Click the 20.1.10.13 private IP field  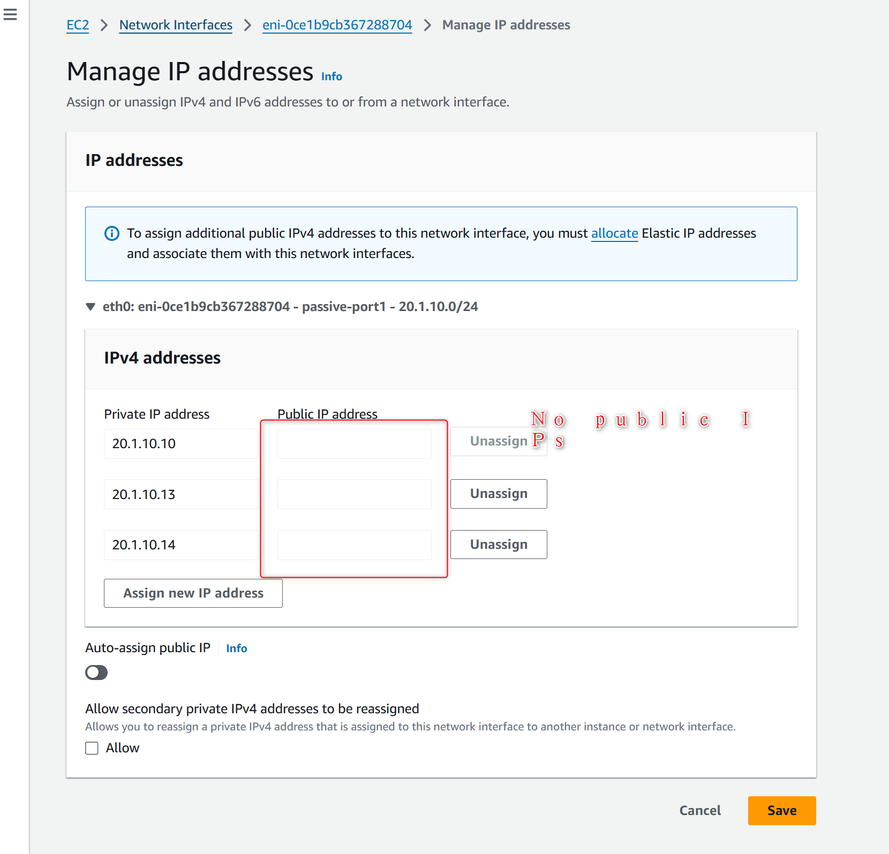pyautogui.click(x=180, y=494)
